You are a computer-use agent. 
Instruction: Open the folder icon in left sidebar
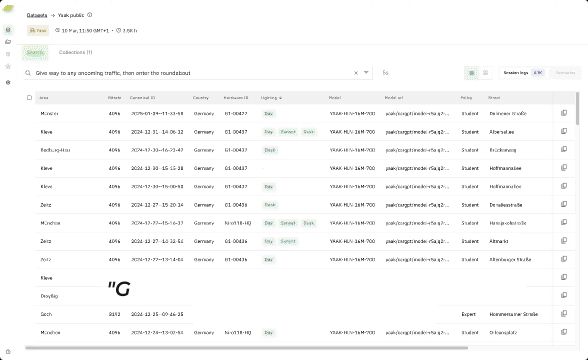[x=8, y=42]
